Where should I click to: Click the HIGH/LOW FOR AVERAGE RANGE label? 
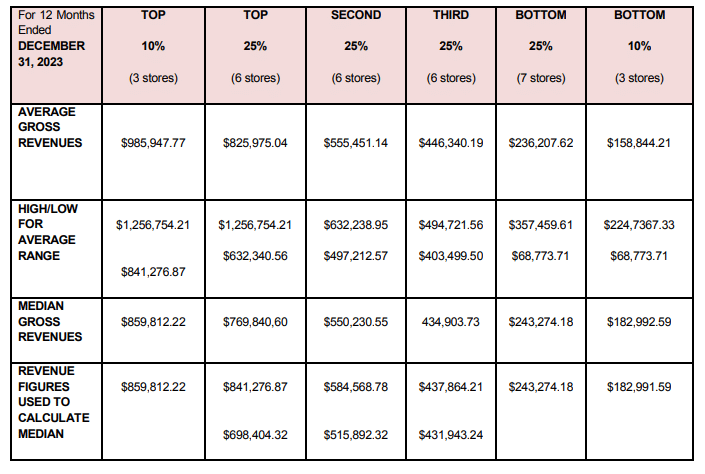[48, 232]
